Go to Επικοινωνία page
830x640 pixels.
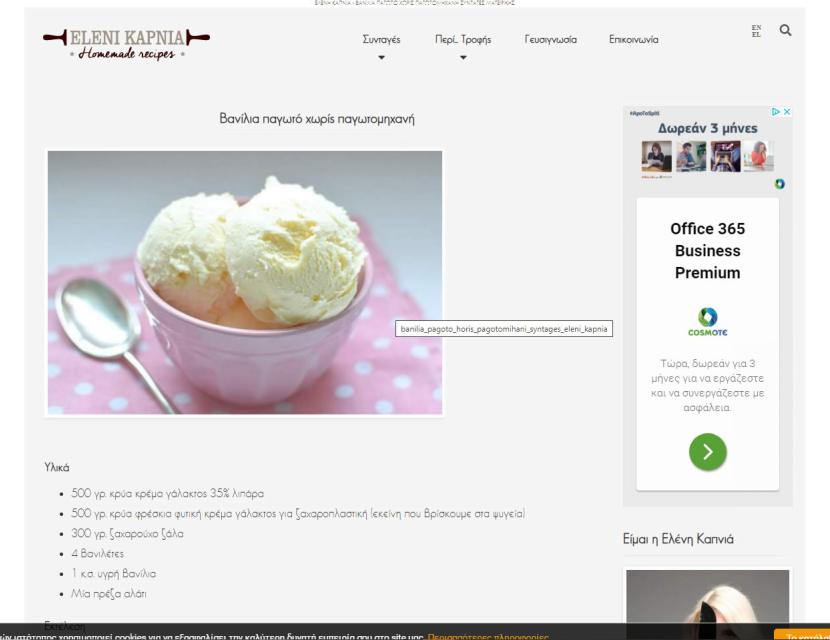tap(634, 39)
